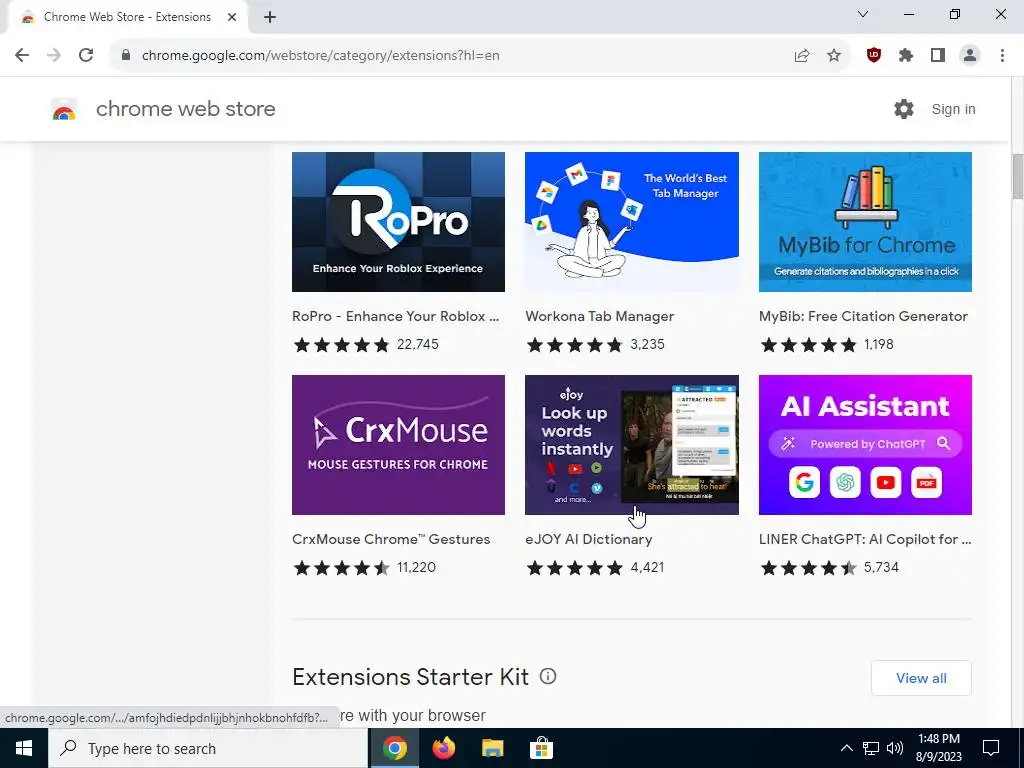Click the chrome web store title

(185, 109)
